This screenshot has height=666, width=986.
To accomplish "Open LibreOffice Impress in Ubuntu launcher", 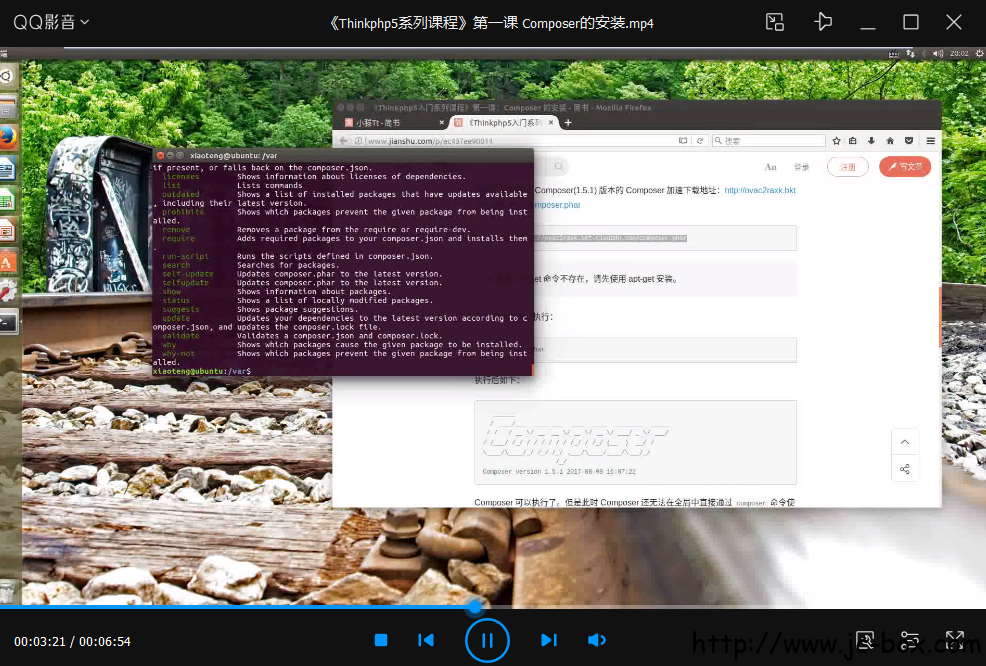I will coord(8,231).
